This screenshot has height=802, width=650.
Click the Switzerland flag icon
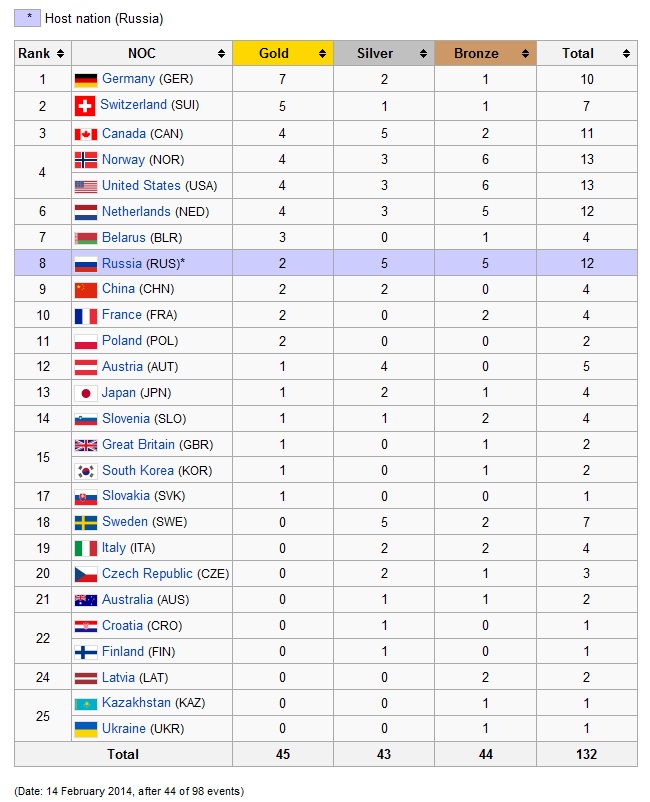tap(85, 106)
